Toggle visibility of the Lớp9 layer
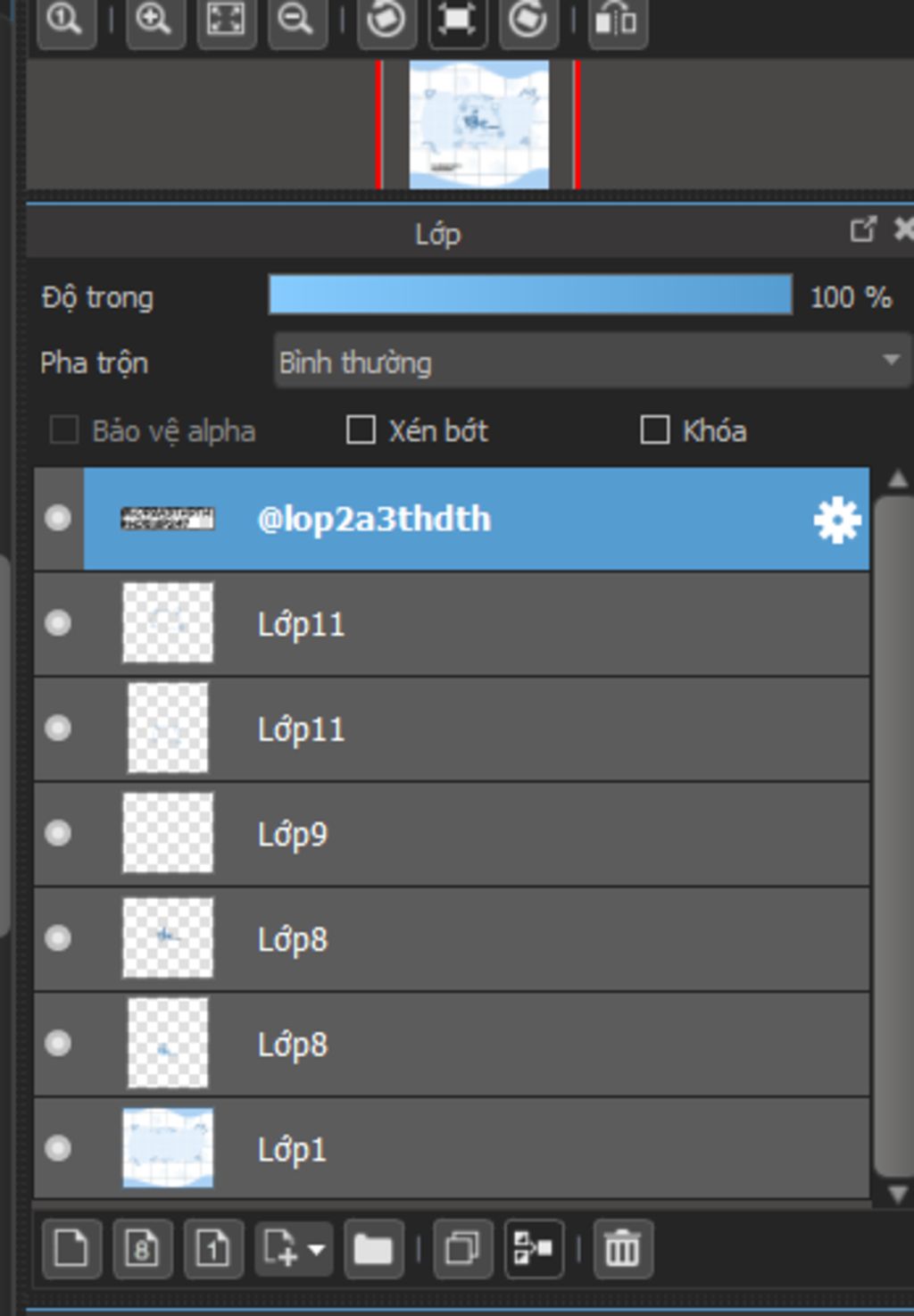Image resolution: width=914 pixels, height=1316 pixels. tap(58, 833)
